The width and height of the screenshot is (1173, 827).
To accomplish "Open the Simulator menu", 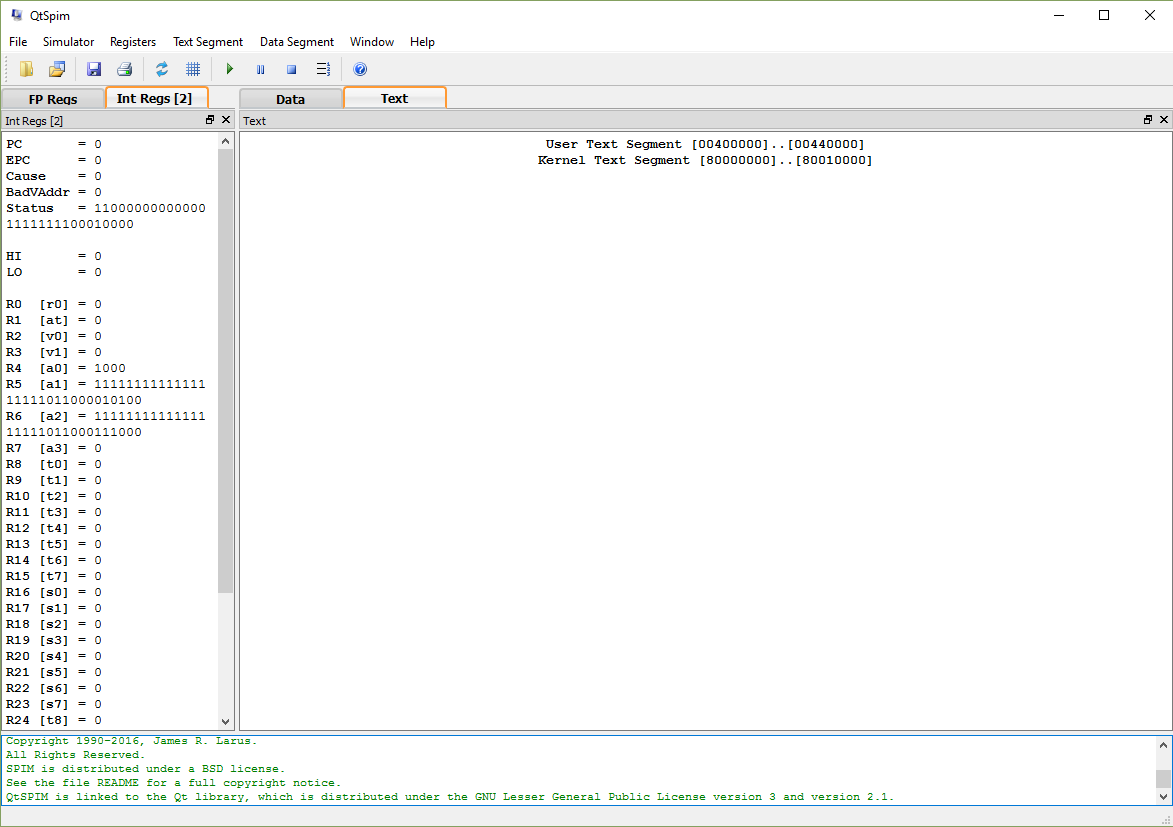I will click(x=68, y=42).
